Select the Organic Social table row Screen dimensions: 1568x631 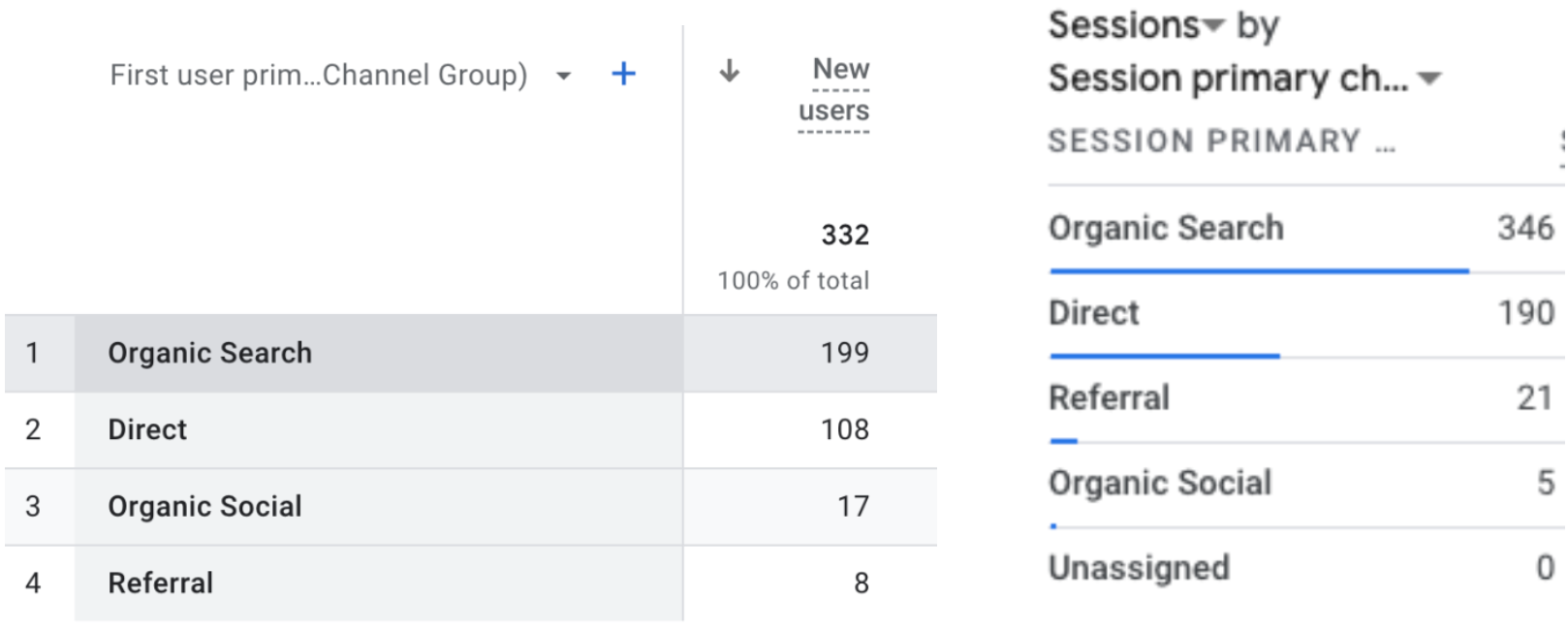click(x=204, y=506)
